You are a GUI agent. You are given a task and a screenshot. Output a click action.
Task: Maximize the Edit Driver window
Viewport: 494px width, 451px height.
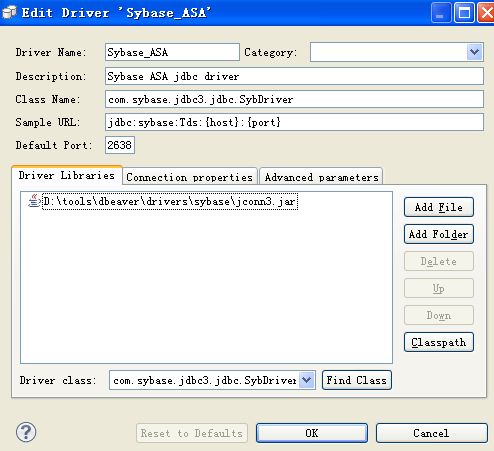coord(464,13)
